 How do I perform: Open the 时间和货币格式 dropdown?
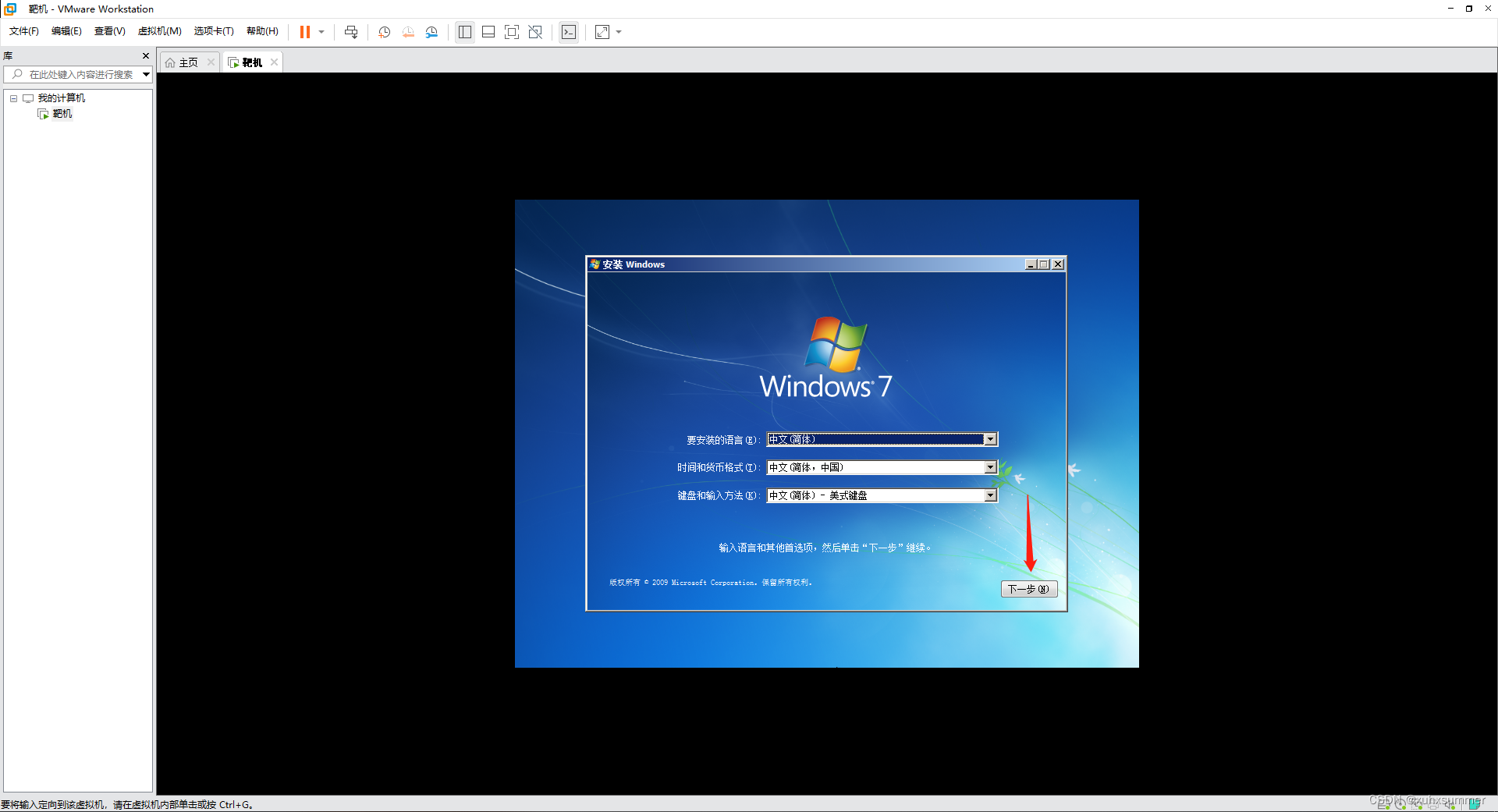990,468
